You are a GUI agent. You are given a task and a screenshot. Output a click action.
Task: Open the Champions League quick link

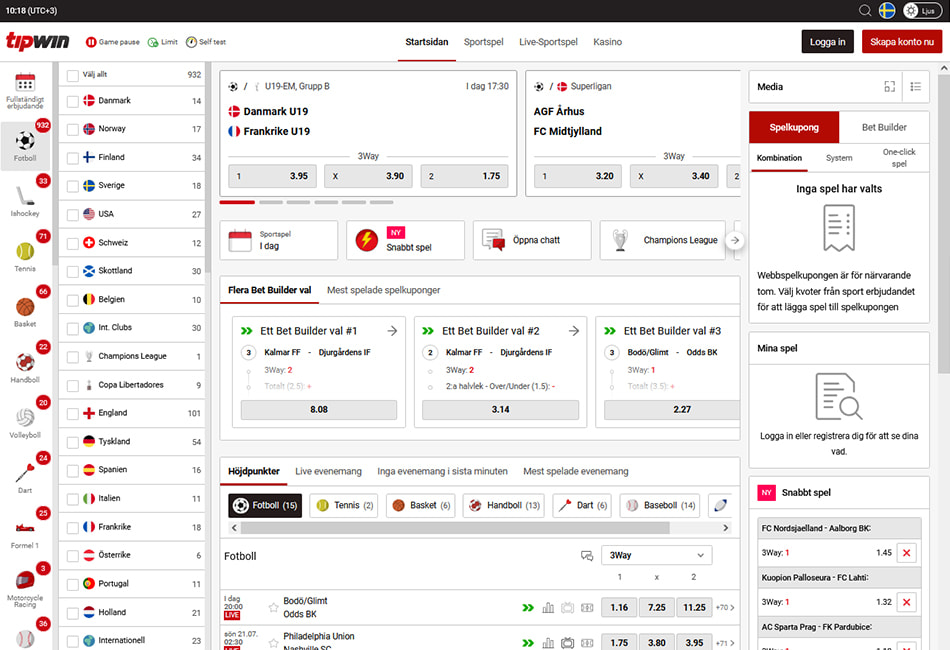pyautogui.click(x=663, y=240)
